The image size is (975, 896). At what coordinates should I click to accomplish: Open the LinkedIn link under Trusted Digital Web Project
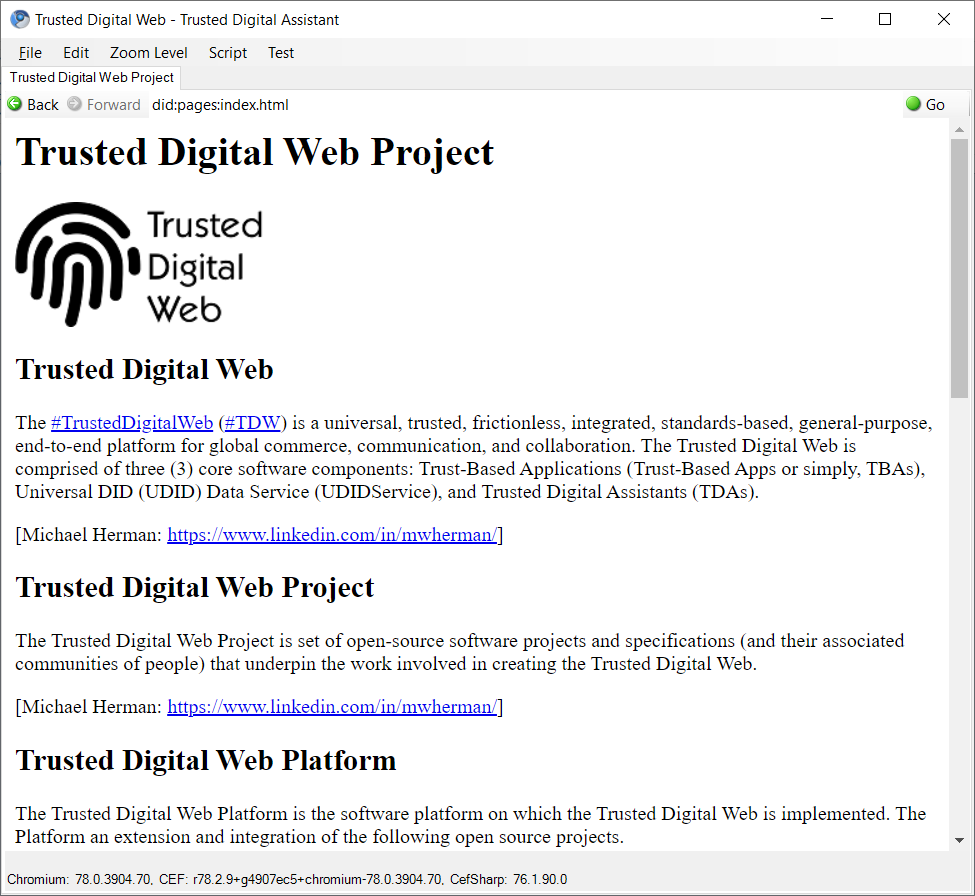(332, 707)
